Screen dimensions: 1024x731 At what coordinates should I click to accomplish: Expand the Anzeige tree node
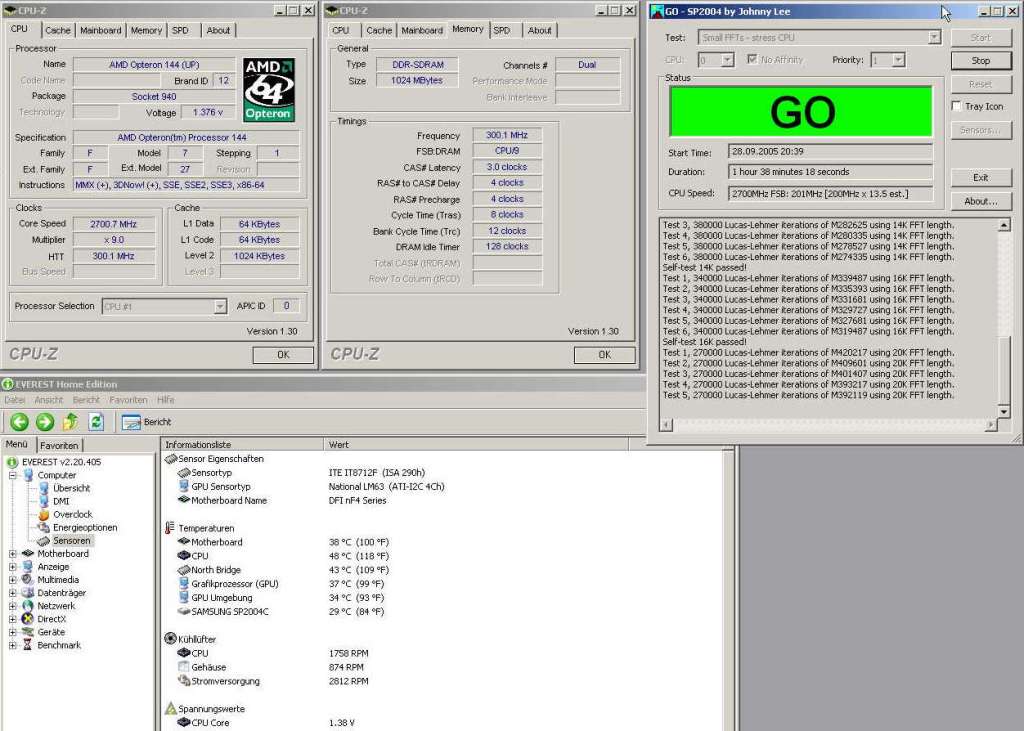(x=12, y=566)
